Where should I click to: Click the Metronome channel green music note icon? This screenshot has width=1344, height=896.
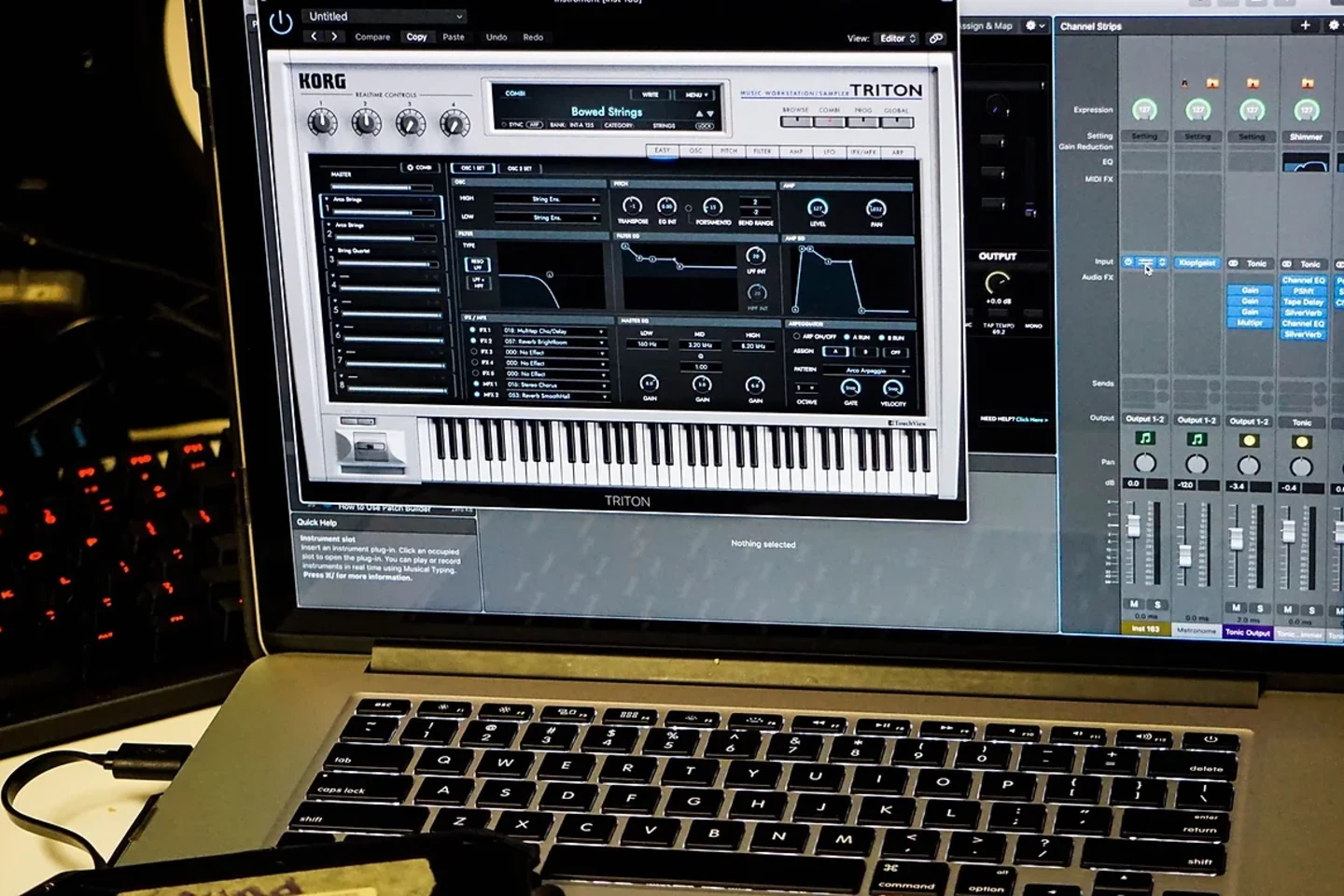pyautogui.click(x=1197, y=440)
